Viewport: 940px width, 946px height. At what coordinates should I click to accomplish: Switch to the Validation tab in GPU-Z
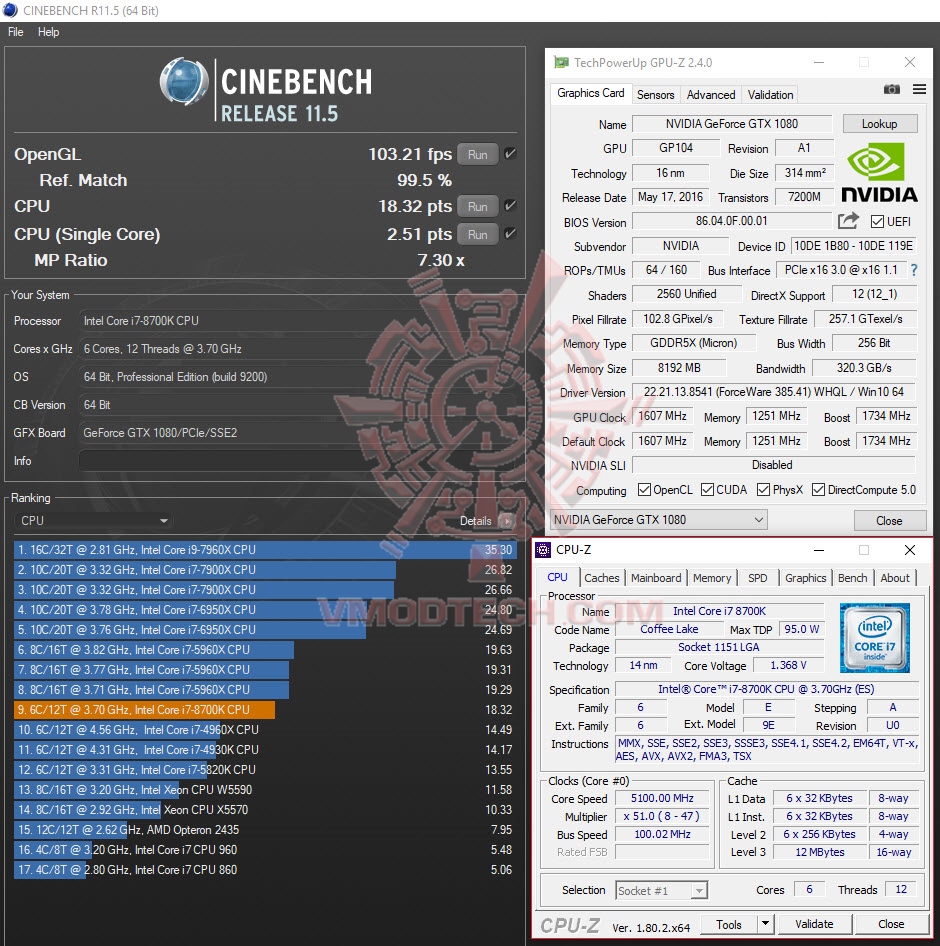(x=770, y=95)
